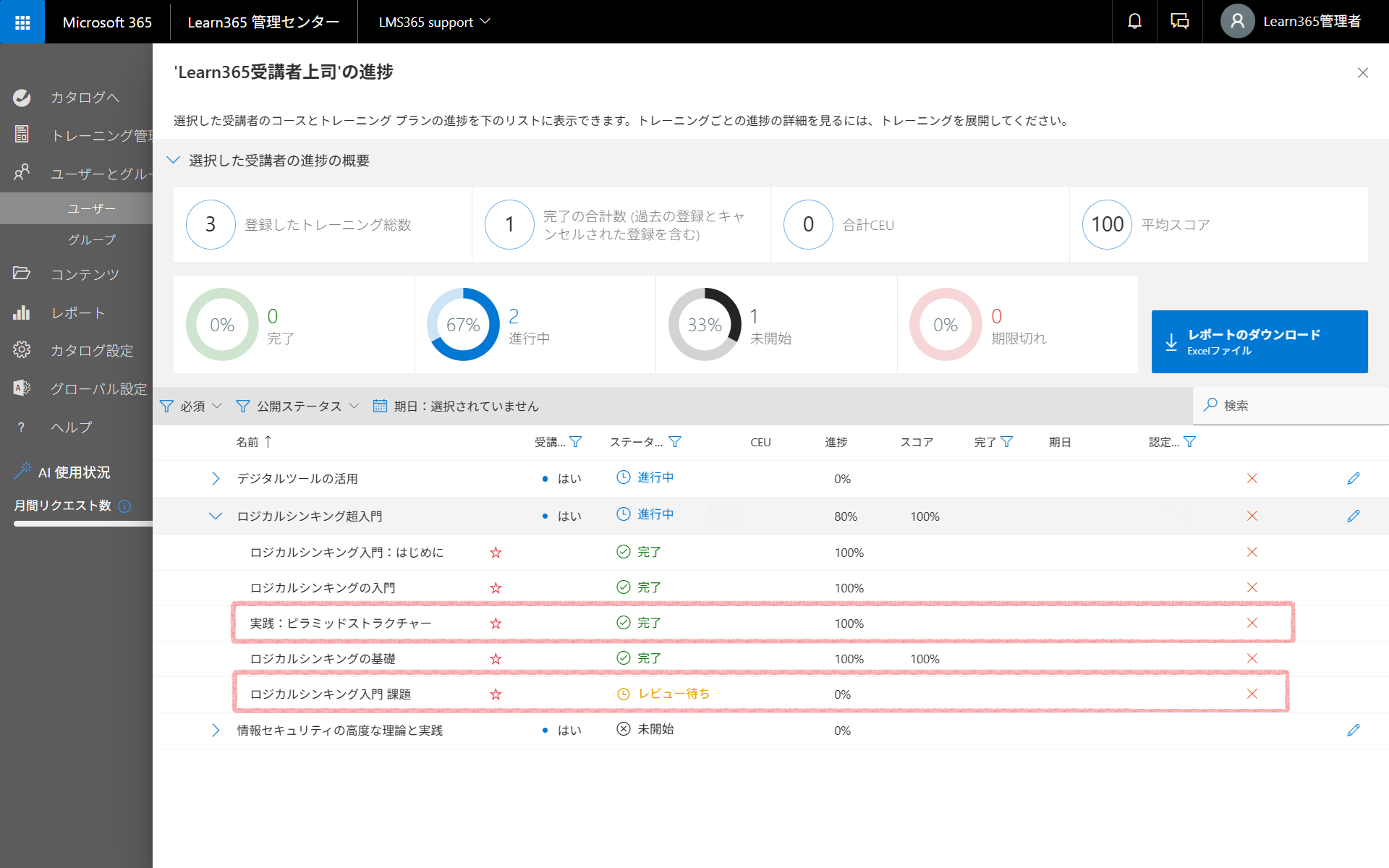Click the レビュー待ち status link
This screenshot has height=868, width=1389.
point(674,694)
